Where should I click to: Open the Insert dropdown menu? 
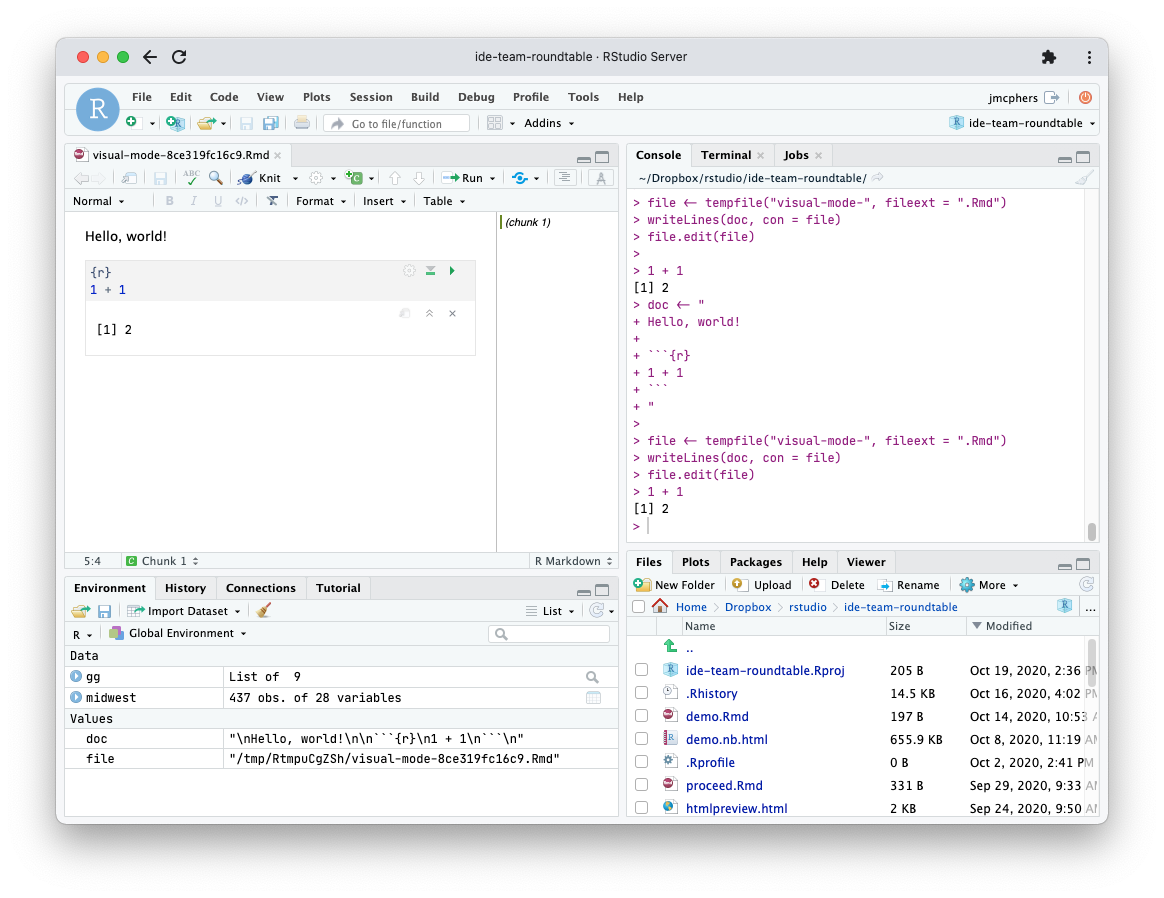click(x=383, y=200)
